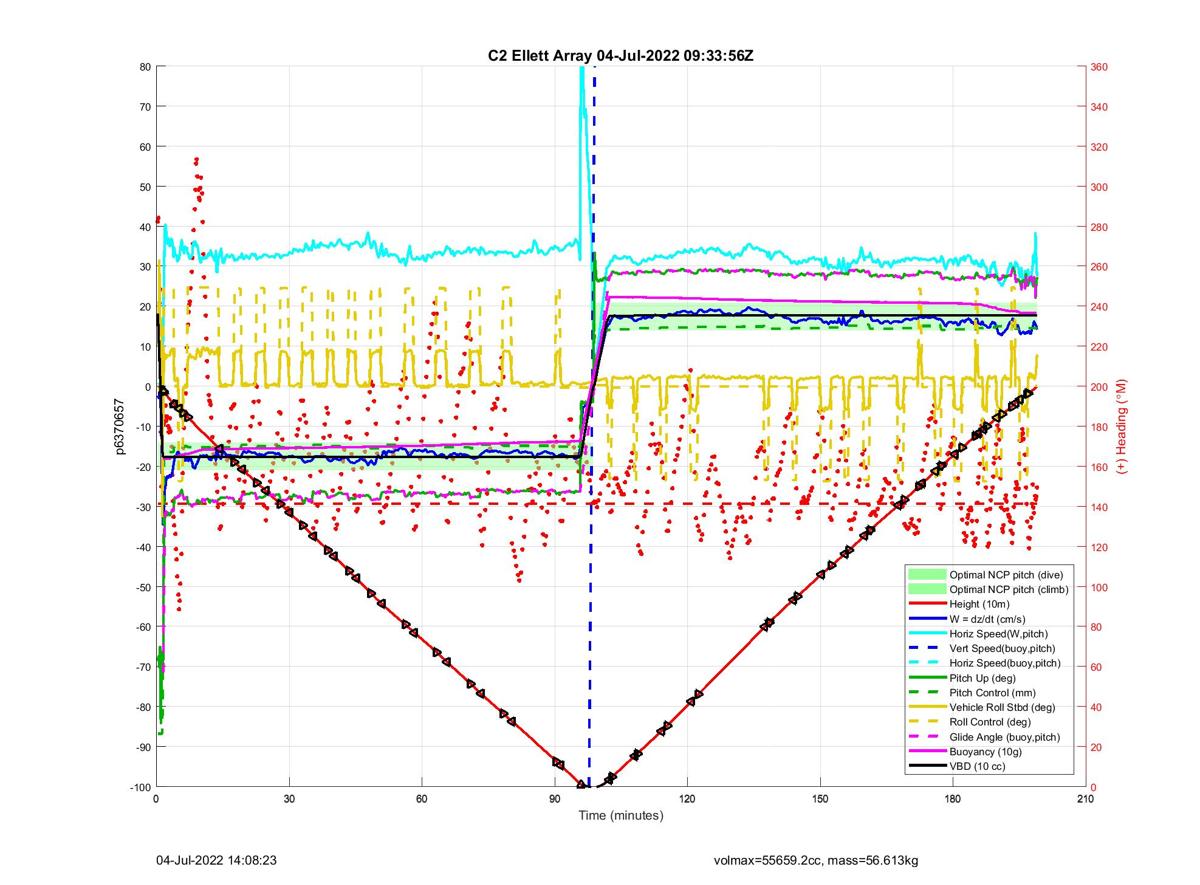The image size is (1200, 885).
Task: Click legend label "Horiz Speed(buoy,pitch)"
Action: (x=1004, y=664)
